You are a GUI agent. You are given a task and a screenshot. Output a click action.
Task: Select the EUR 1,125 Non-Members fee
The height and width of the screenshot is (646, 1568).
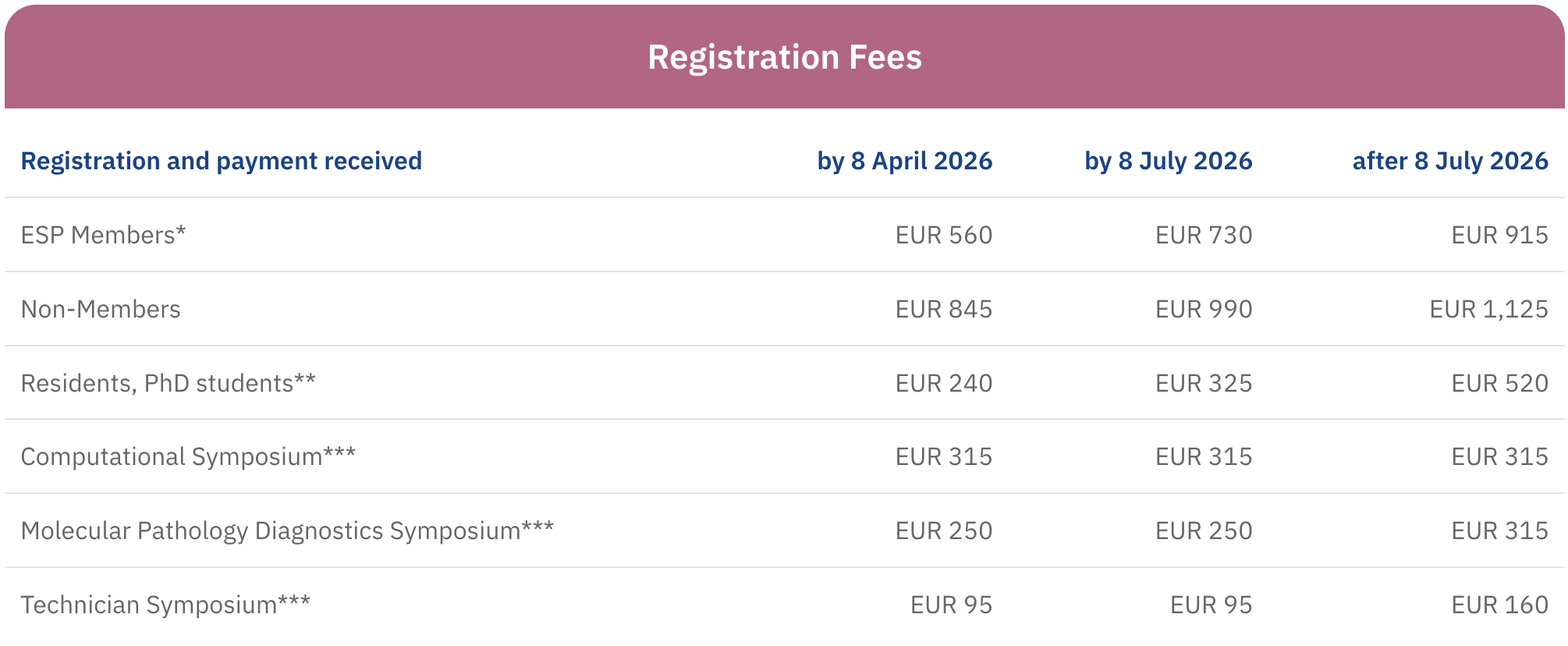1488,309
